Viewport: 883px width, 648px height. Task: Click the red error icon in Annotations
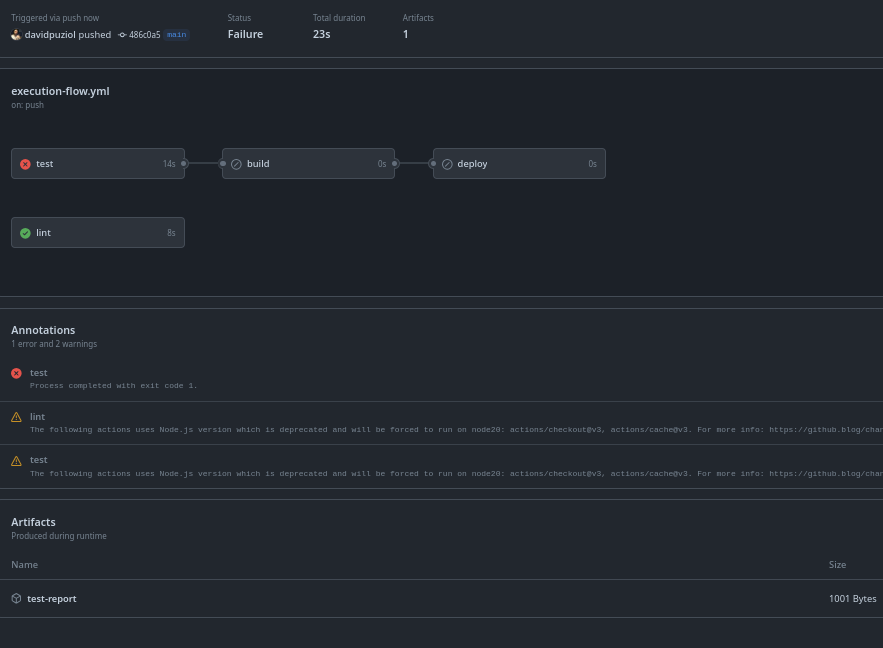[16, 373]
